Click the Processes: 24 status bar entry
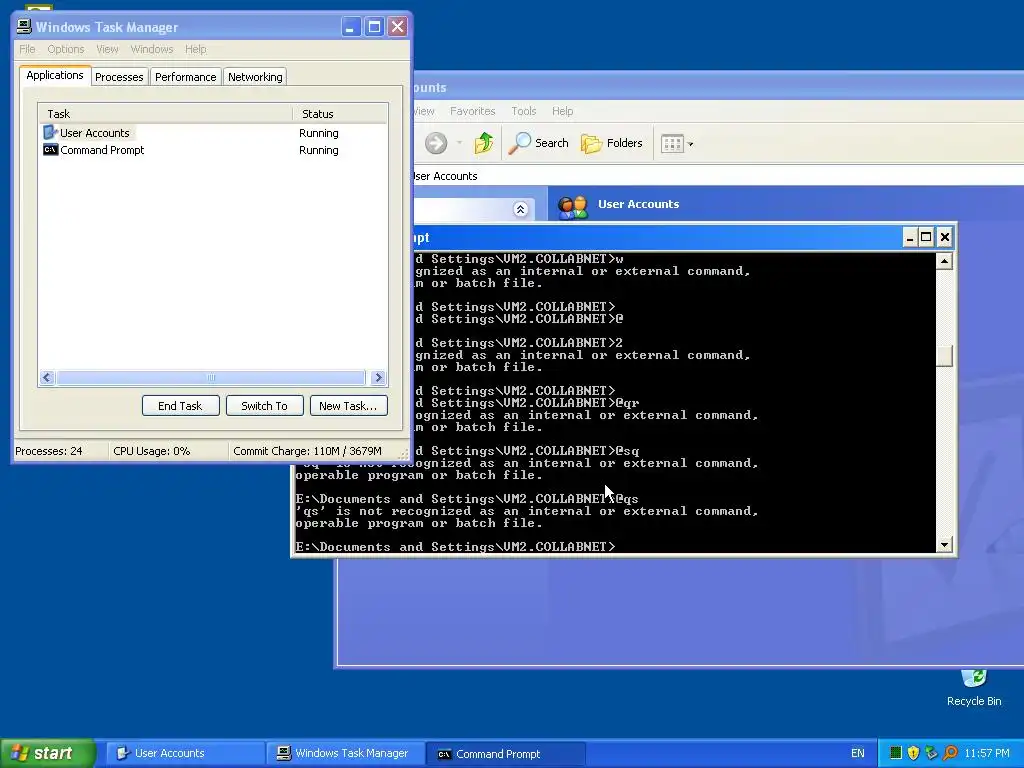Viewport: 1024px width, 768px height. click(x=49, y=451)
